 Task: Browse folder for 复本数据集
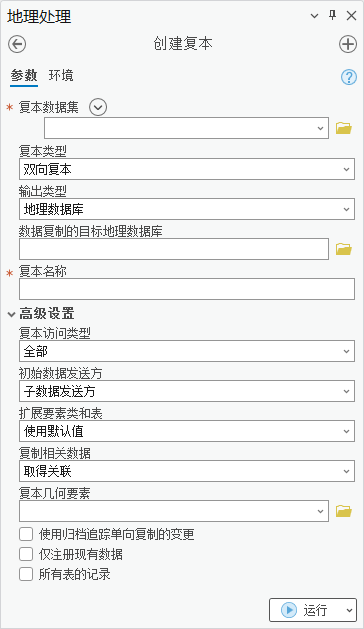click(344, 128)
